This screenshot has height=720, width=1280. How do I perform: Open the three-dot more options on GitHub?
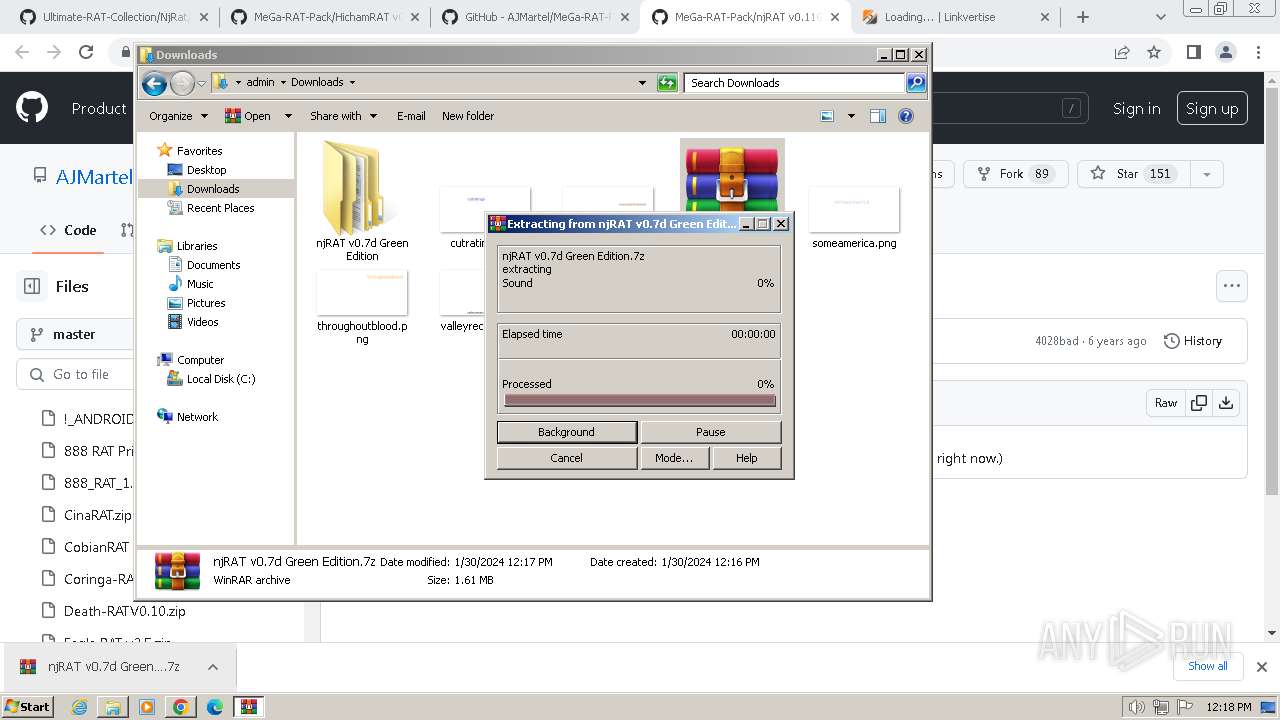(x=1231, y=286)
